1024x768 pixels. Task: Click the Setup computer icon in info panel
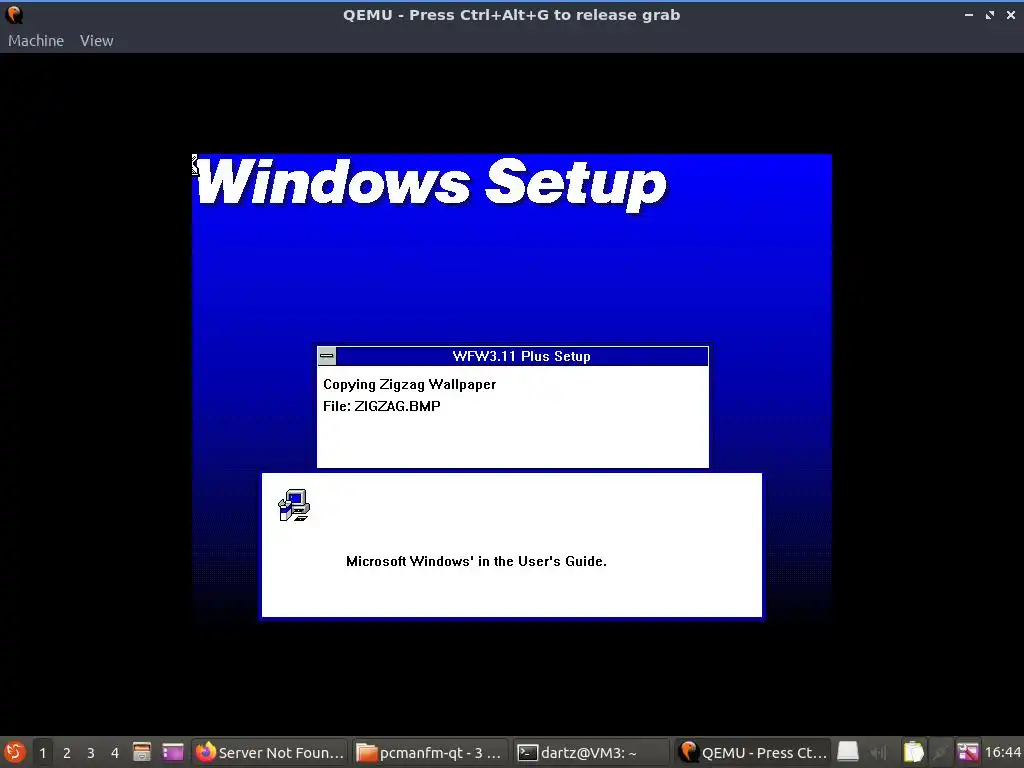coord(294,505)
